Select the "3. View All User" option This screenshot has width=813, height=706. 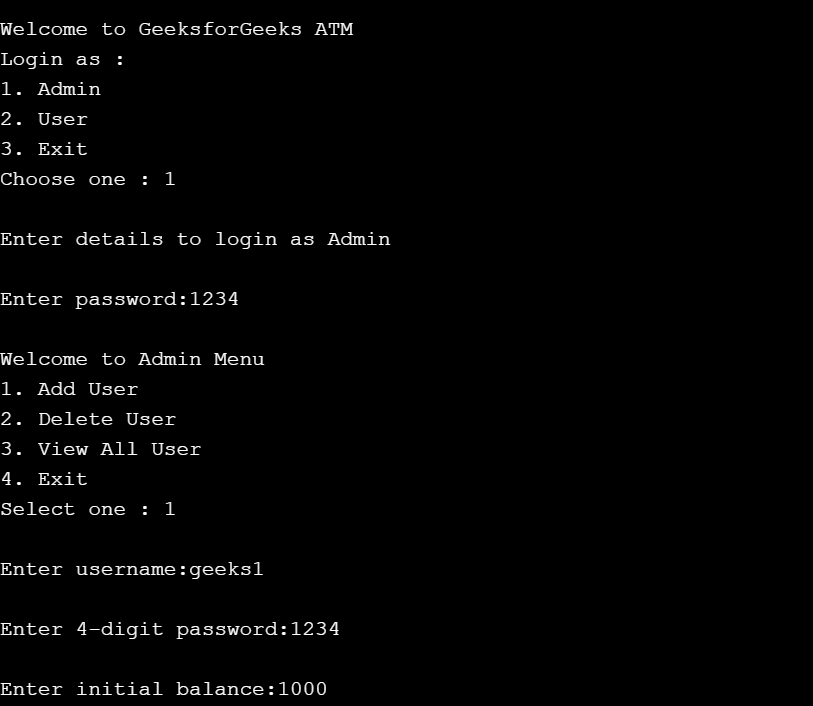(100, 449)
